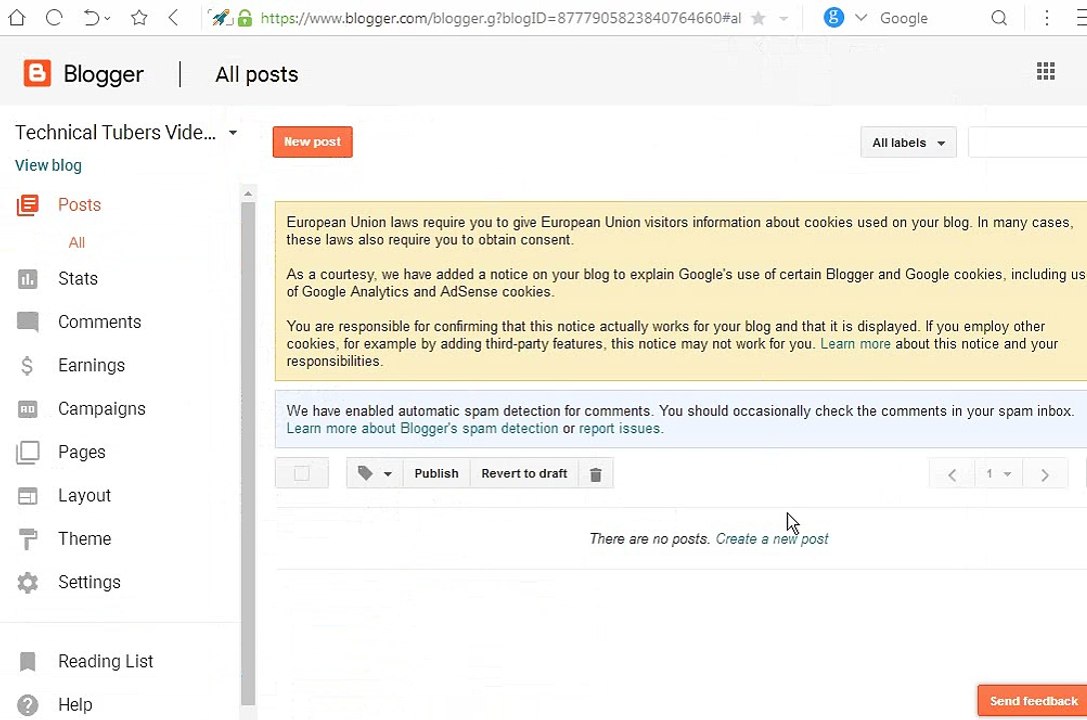Image resolution: width=1087 pixels, height=720 pixels.
Task: Click the Layout grid icon
Action: (x=27, y=496)
